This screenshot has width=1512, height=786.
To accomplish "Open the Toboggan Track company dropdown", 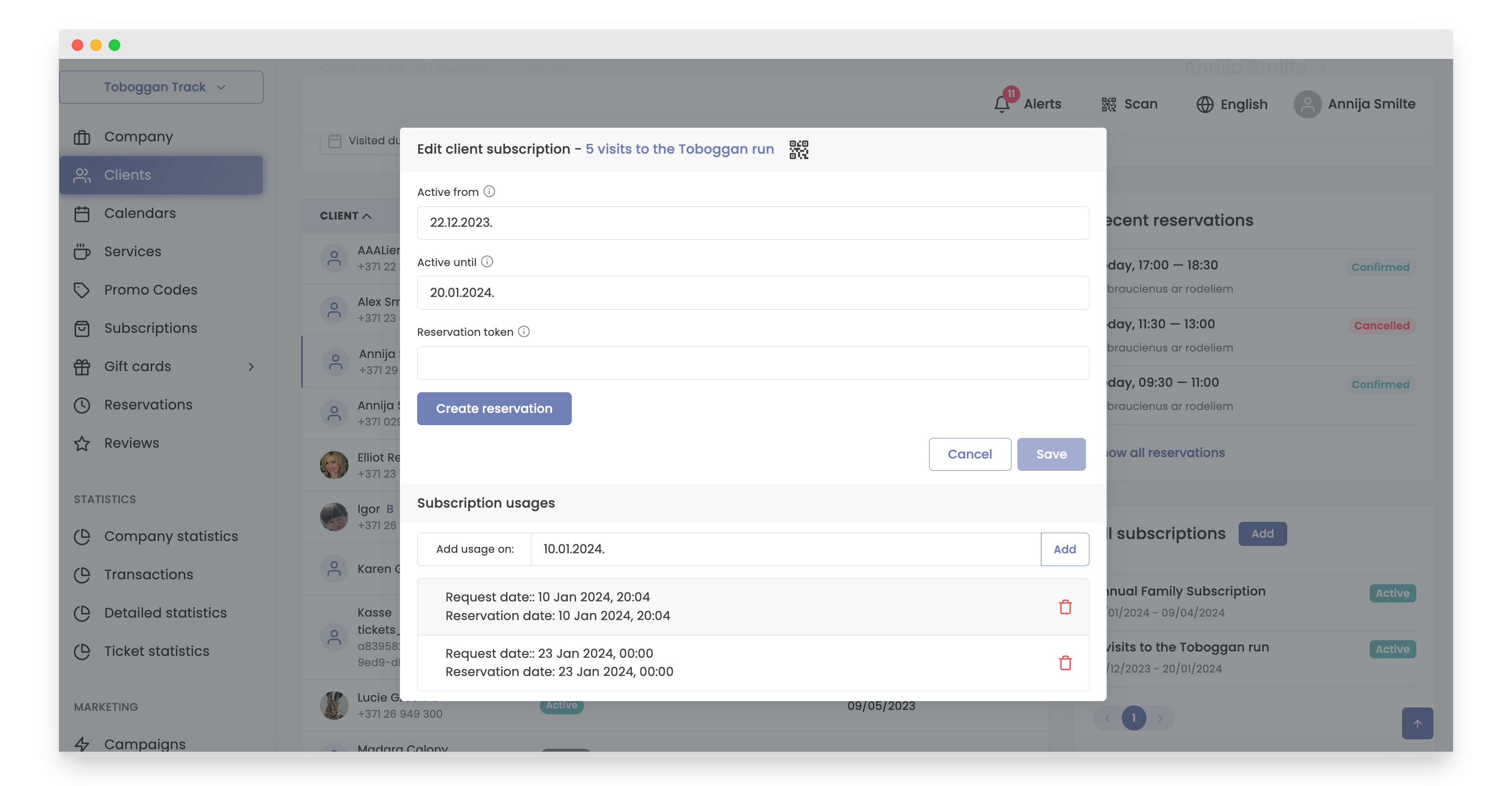I will [x=161, y=87].
